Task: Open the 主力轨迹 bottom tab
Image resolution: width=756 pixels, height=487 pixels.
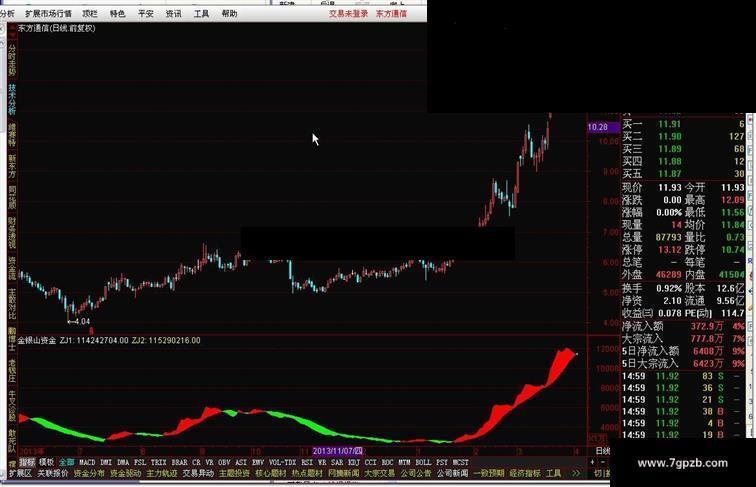Action: 162,473
